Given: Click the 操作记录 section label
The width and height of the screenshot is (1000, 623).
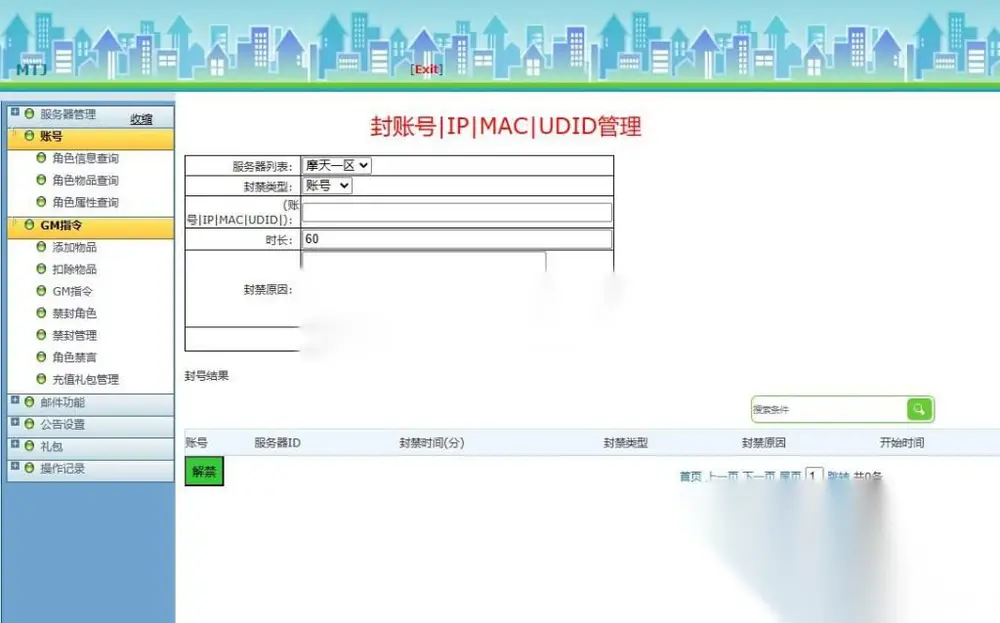Looking at the screenshot, I should point(62,469).
